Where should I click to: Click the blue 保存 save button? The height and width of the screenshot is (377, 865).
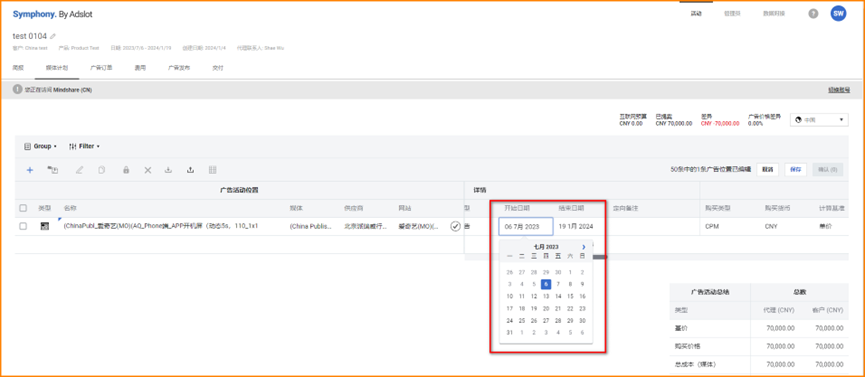coord(795,170)
